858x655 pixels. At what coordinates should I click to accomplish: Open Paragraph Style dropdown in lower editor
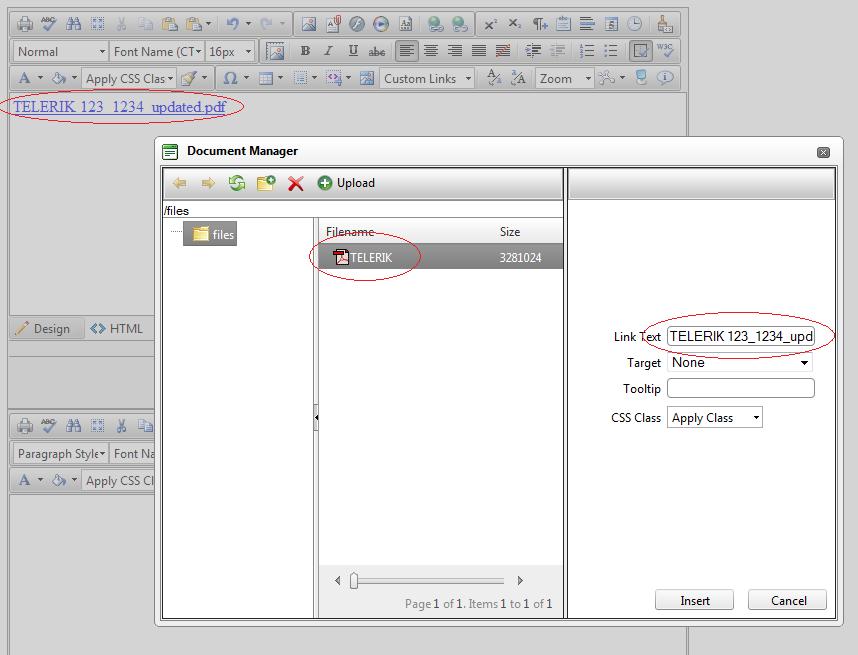pos(60,454)
